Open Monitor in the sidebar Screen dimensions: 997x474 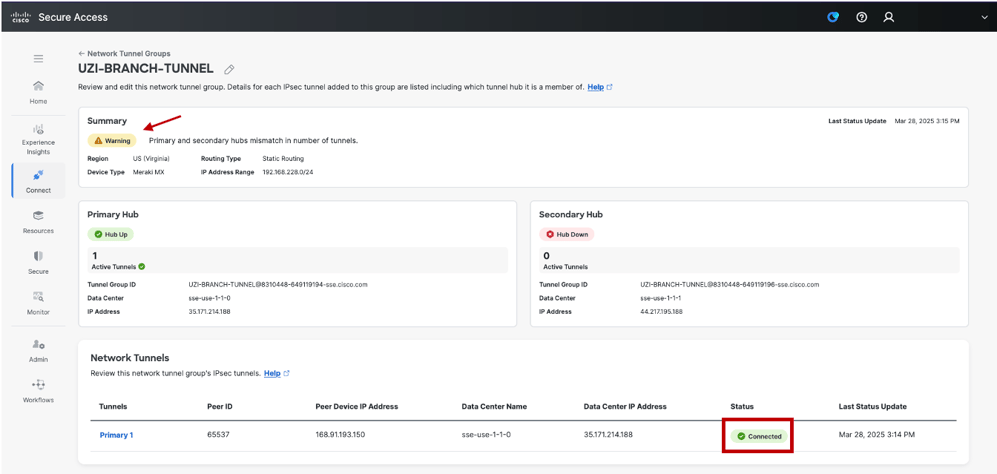(x=38, y=303)
